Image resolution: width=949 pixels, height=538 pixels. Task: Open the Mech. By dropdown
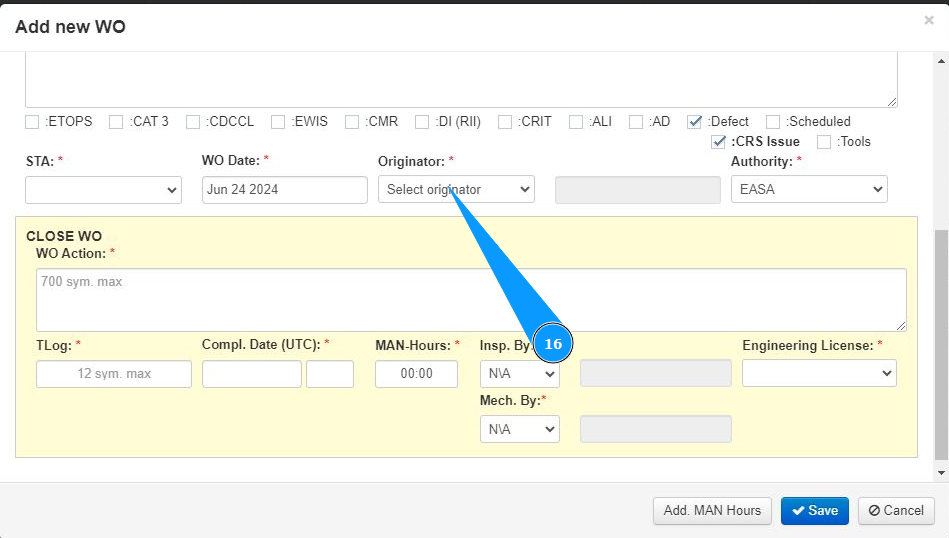pos(519,429)
